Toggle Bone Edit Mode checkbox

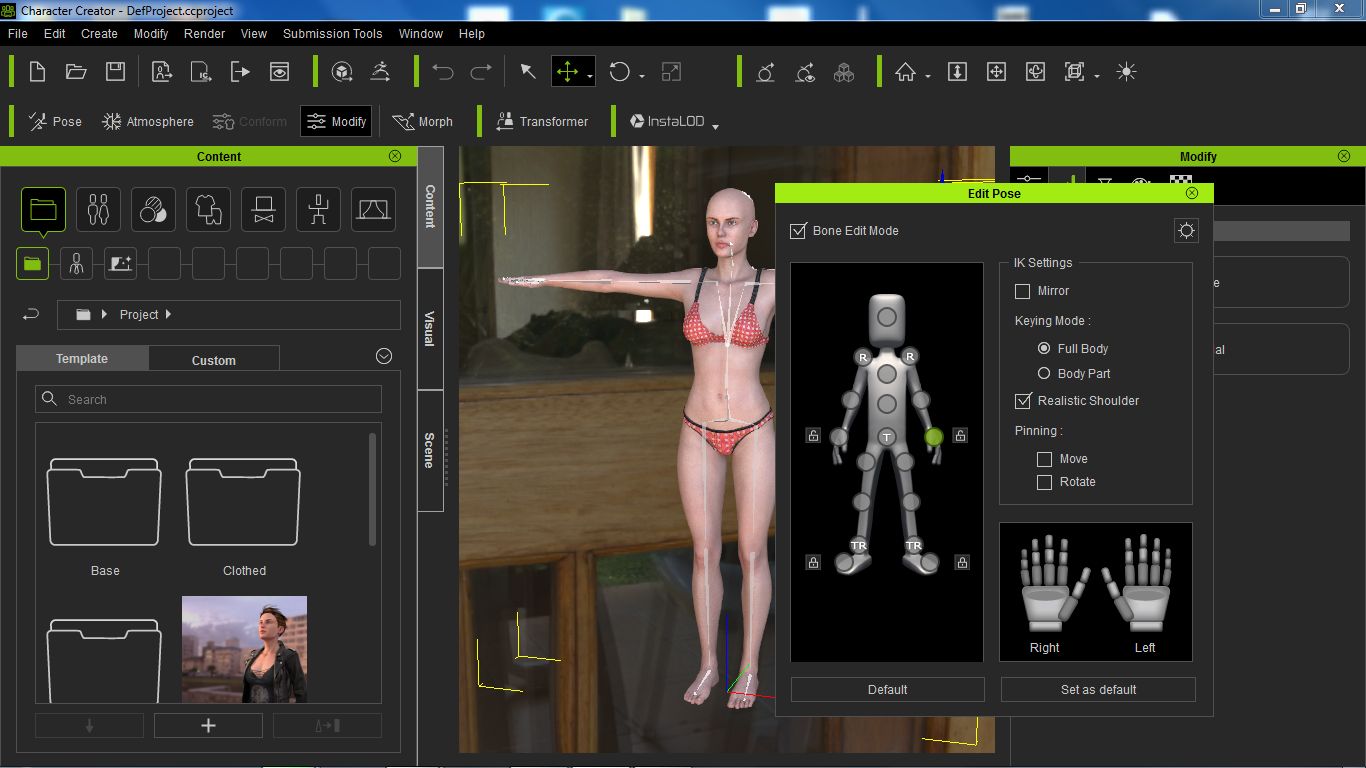coord(798,231)
